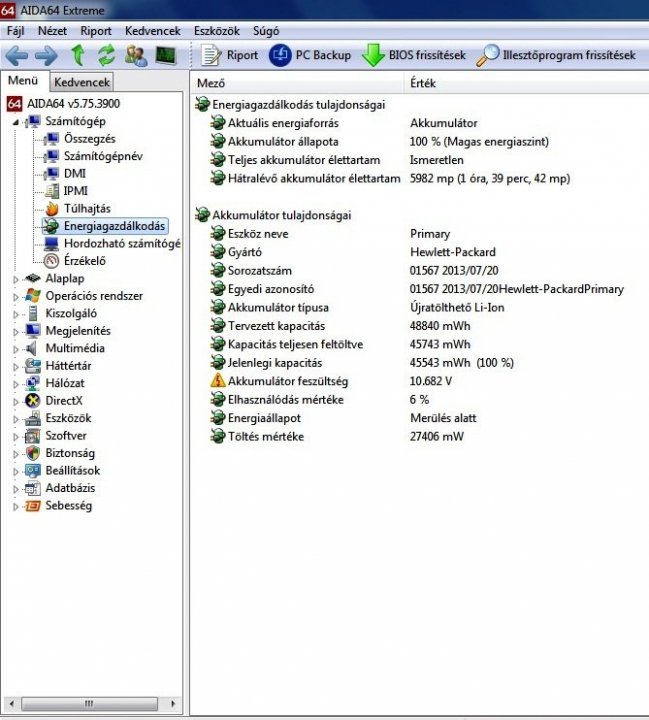The width and height of the screenshot is (649, 720).
Task: Click the green BIOS download arrow icon
Action: coord(373,55)
